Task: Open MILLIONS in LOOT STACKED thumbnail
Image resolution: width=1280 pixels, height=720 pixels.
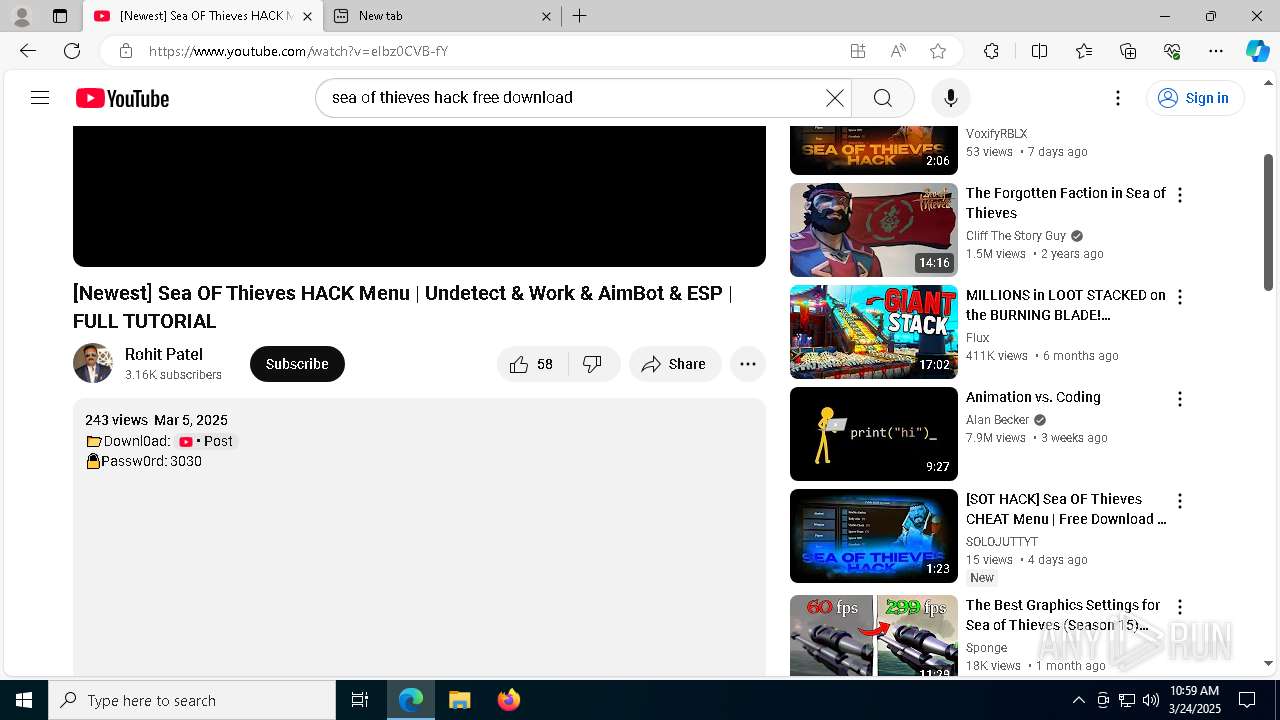Action: 874,332
